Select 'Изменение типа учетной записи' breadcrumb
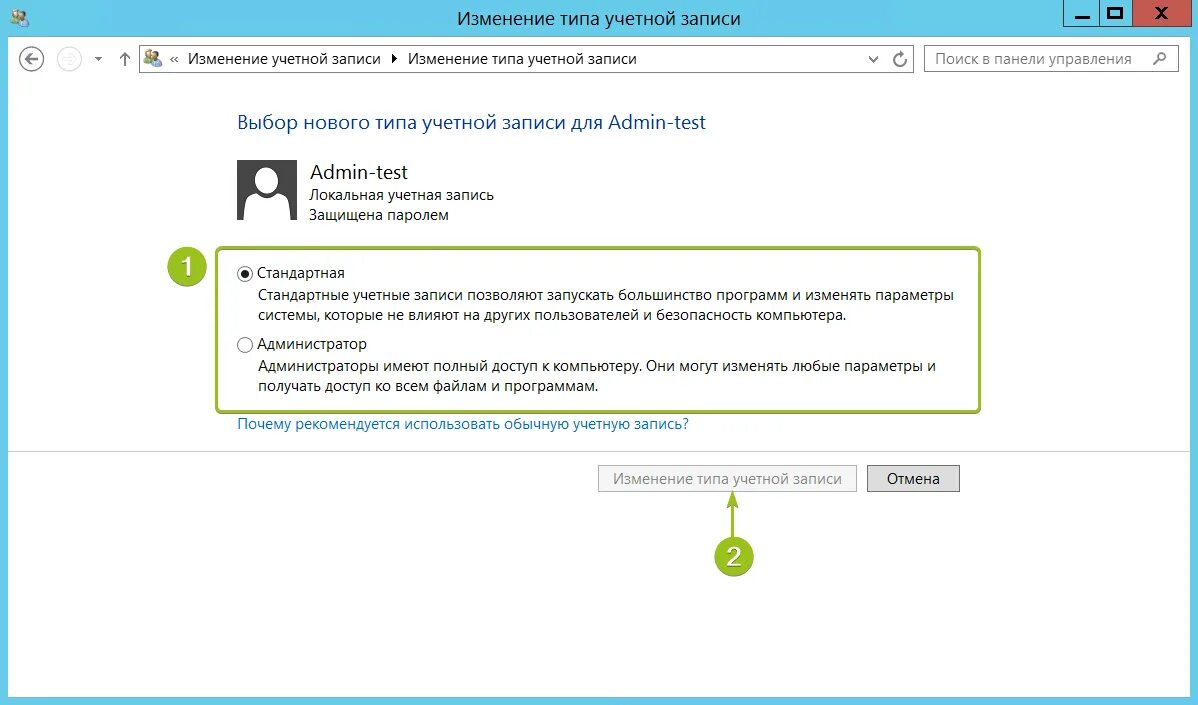This screenshot has height=705, width=1198. coord(522,59)
